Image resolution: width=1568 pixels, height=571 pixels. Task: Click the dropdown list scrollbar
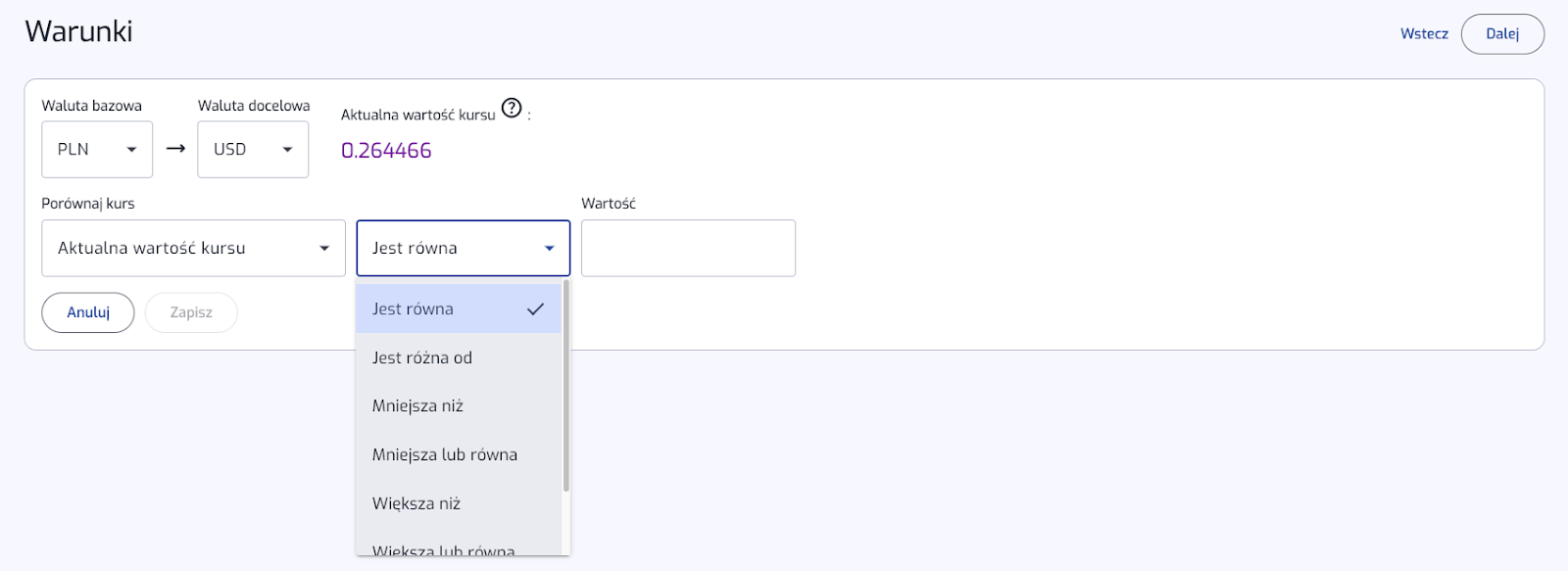566,387
